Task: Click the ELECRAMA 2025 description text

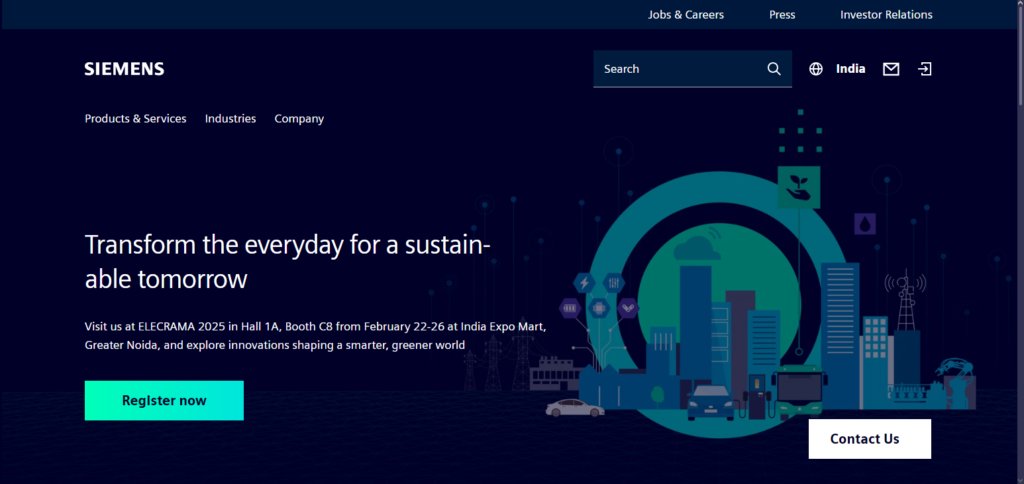Action: point(315,335)
